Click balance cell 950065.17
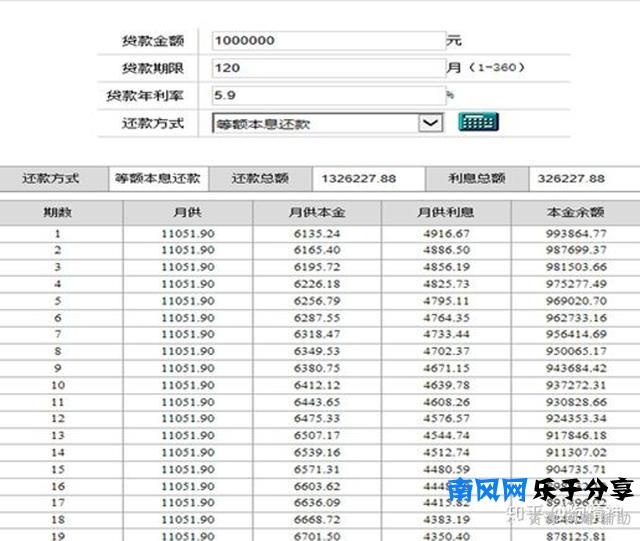 pyautogui.click(x=576, y=351)
